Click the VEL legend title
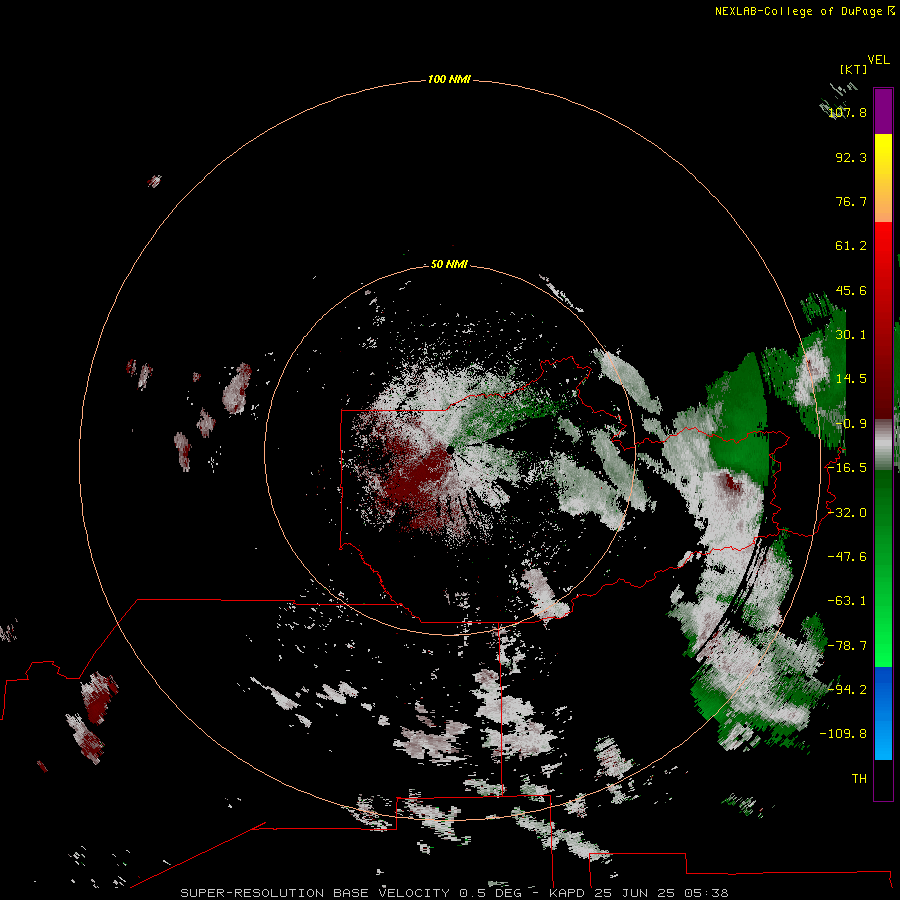Viewport: 900px width, 900px height. tap(878, 60)
